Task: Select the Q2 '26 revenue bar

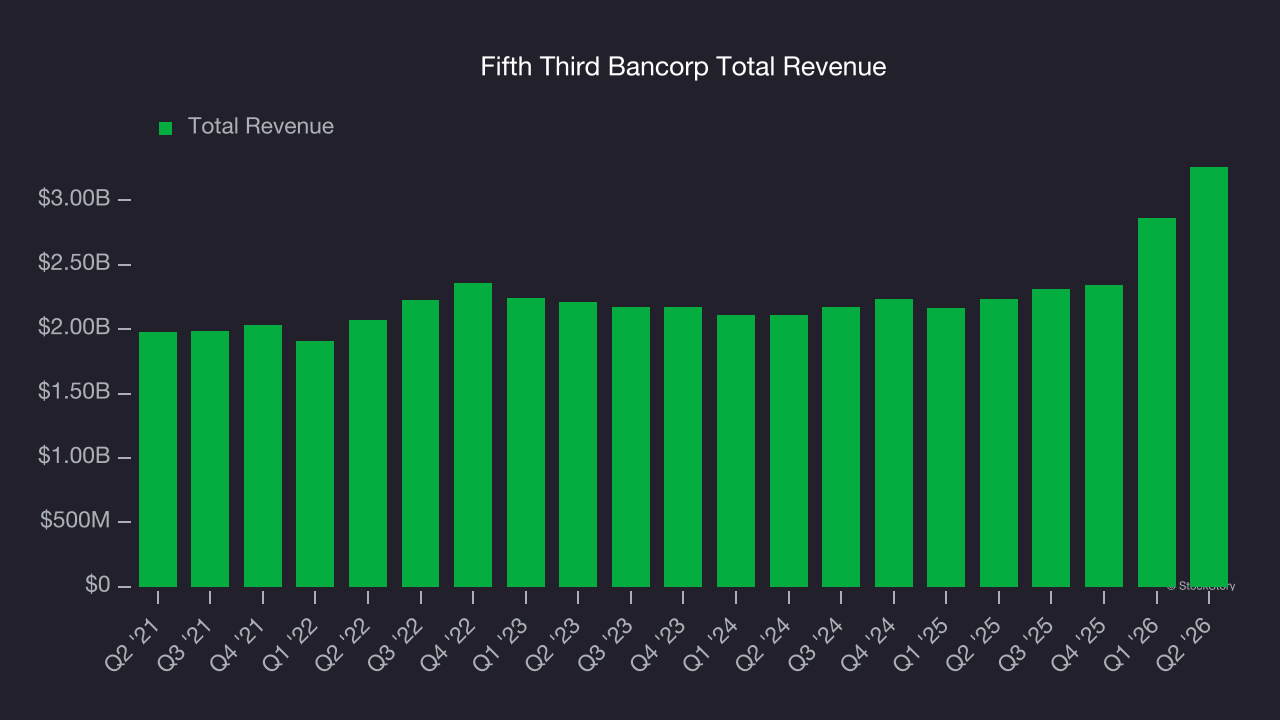Action: [x=1209, y=377]
